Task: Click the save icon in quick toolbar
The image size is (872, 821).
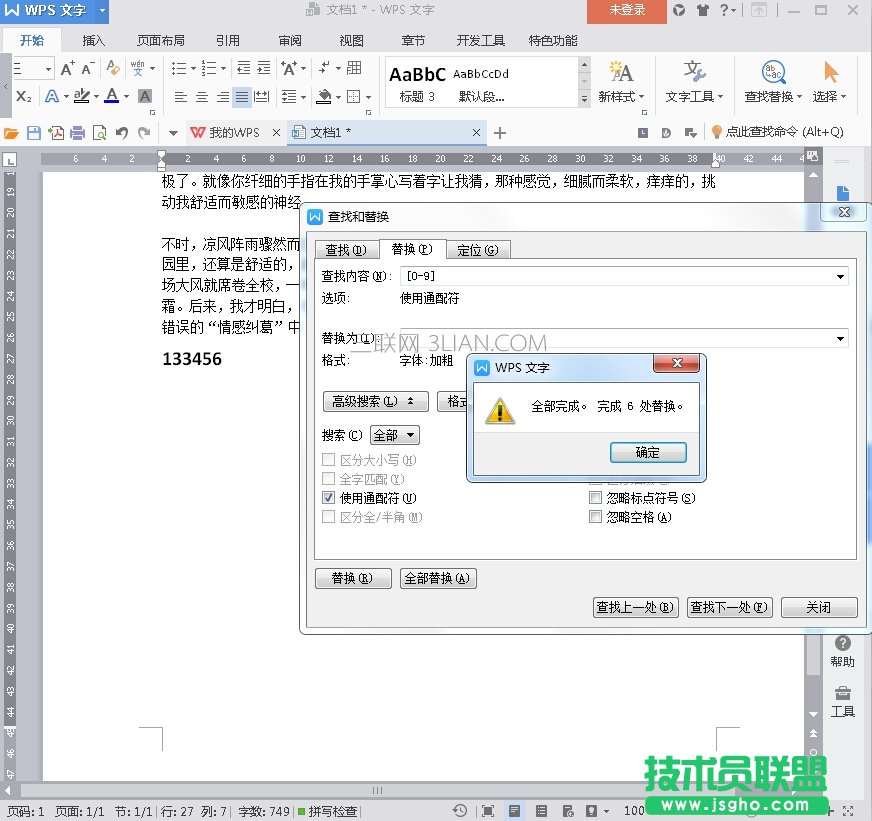Action: (34, 133)
